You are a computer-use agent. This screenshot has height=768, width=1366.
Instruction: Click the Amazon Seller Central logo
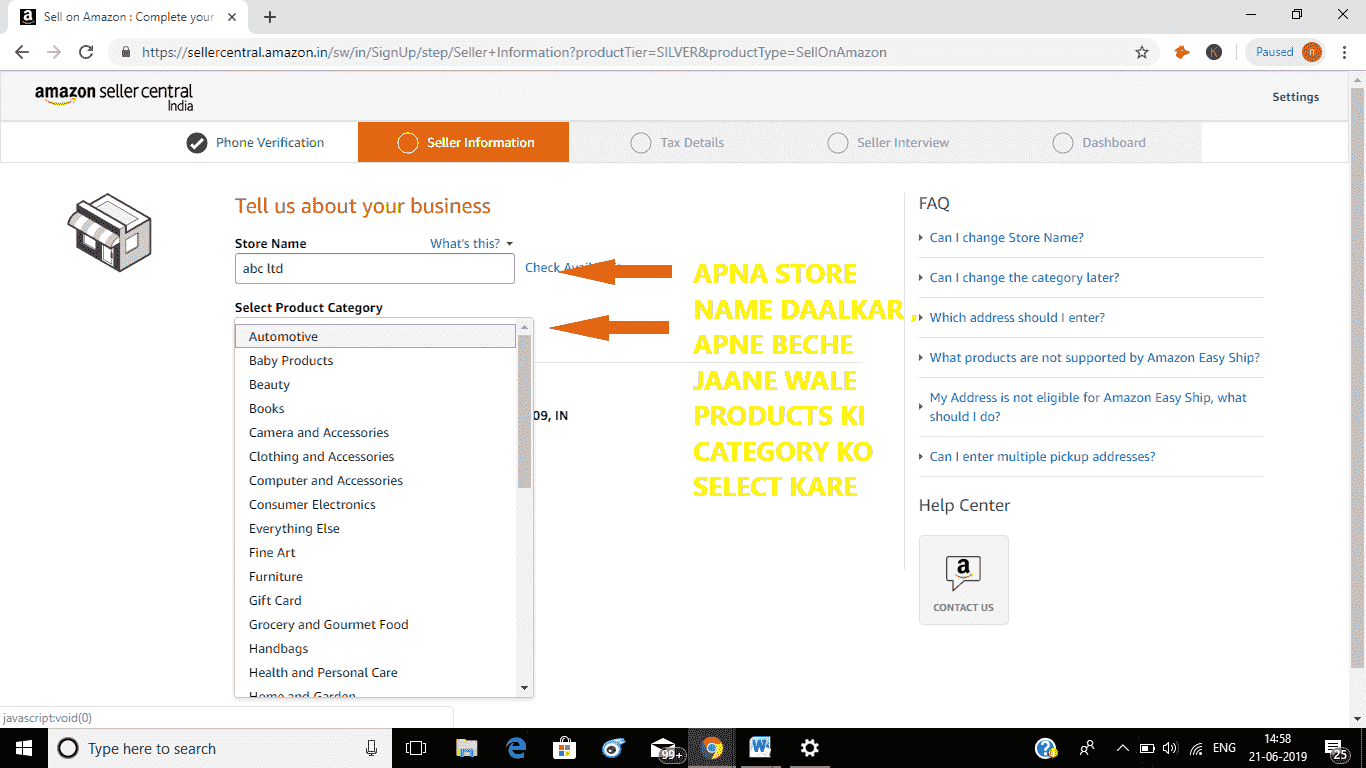coord(114,97)
